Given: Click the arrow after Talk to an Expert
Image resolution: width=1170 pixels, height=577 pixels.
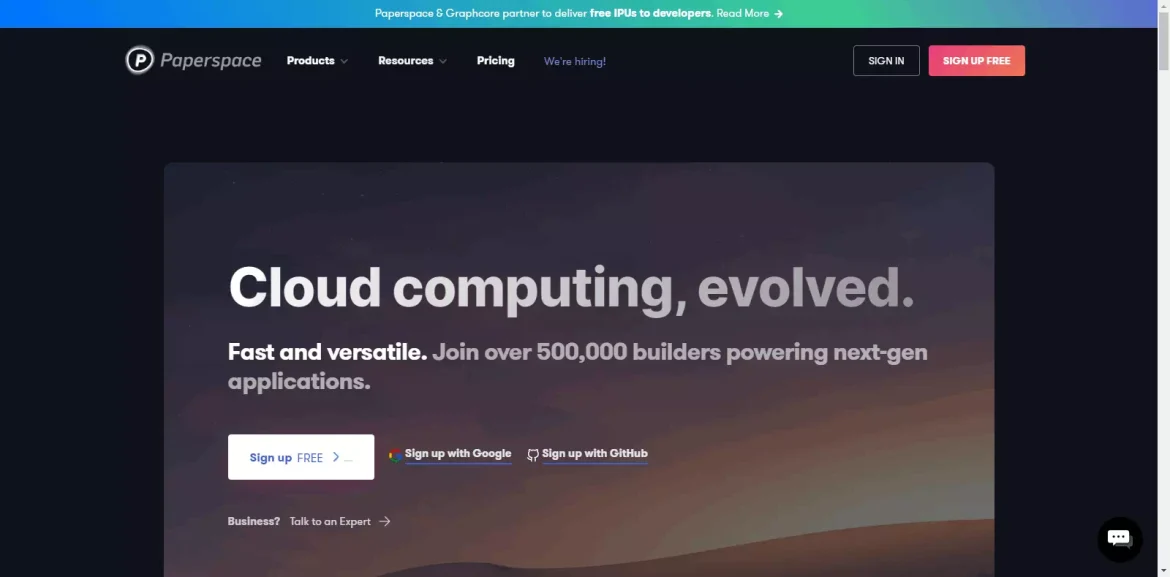Looking at the screenshot, I should point(384,521).
